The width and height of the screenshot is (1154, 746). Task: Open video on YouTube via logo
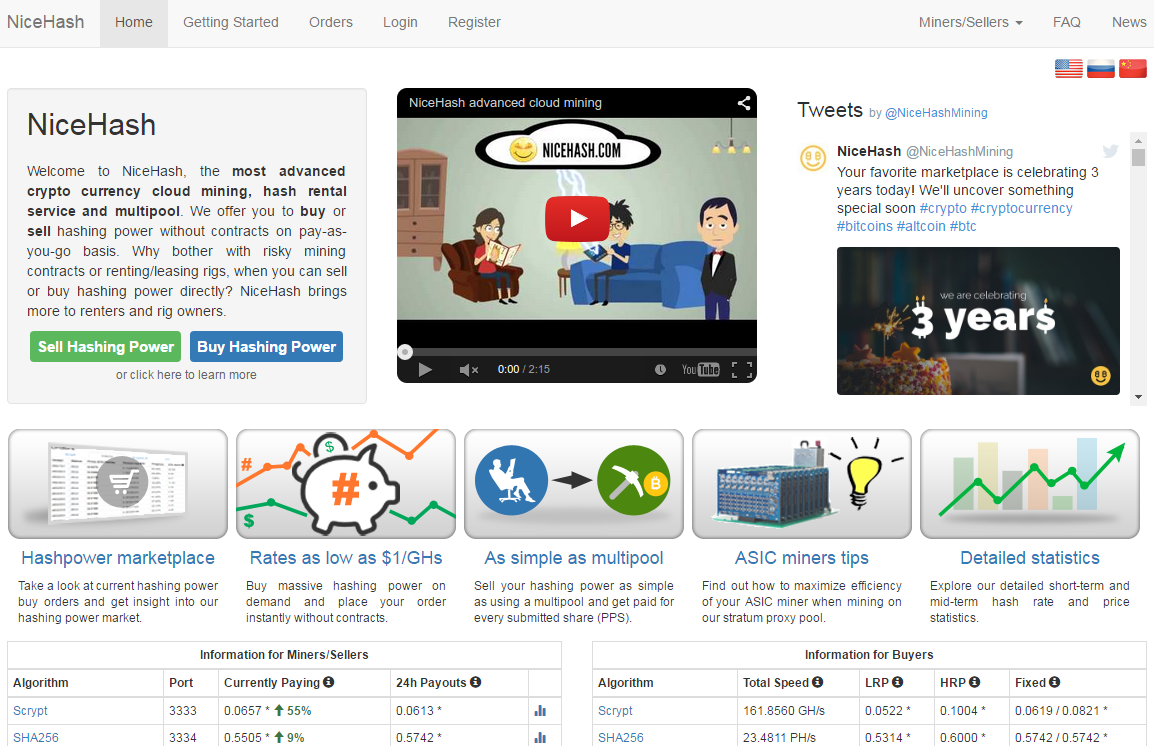tap(700, 369)
